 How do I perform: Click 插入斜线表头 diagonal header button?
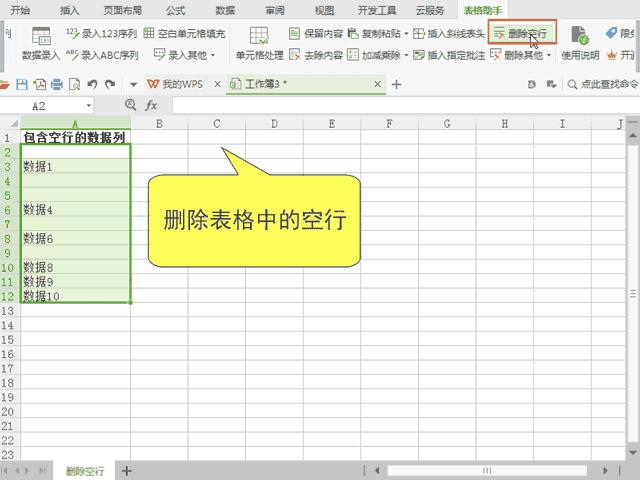449,33
